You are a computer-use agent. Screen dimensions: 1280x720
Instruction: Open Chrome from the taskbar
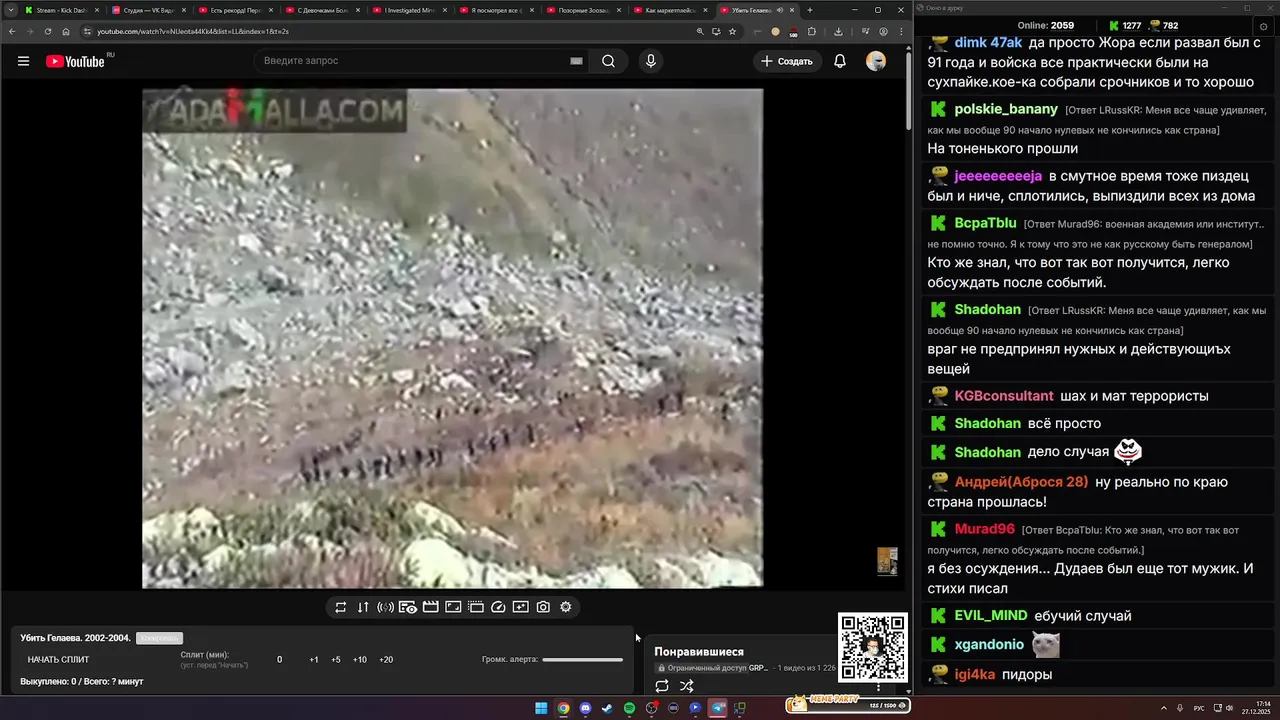(x=563, y=708)
